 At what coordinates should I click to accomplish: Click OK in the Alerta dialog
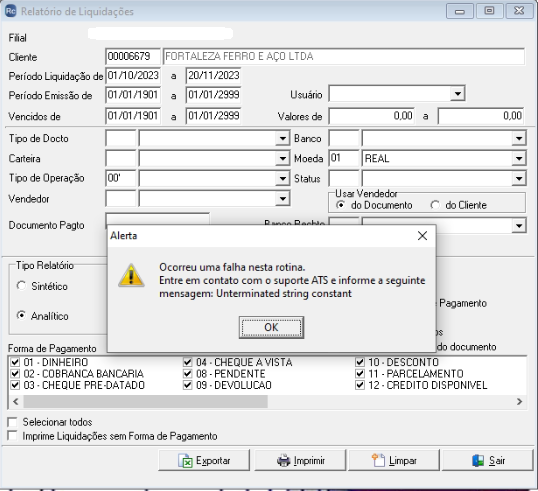pyautogui.click(x=271, y=328)
